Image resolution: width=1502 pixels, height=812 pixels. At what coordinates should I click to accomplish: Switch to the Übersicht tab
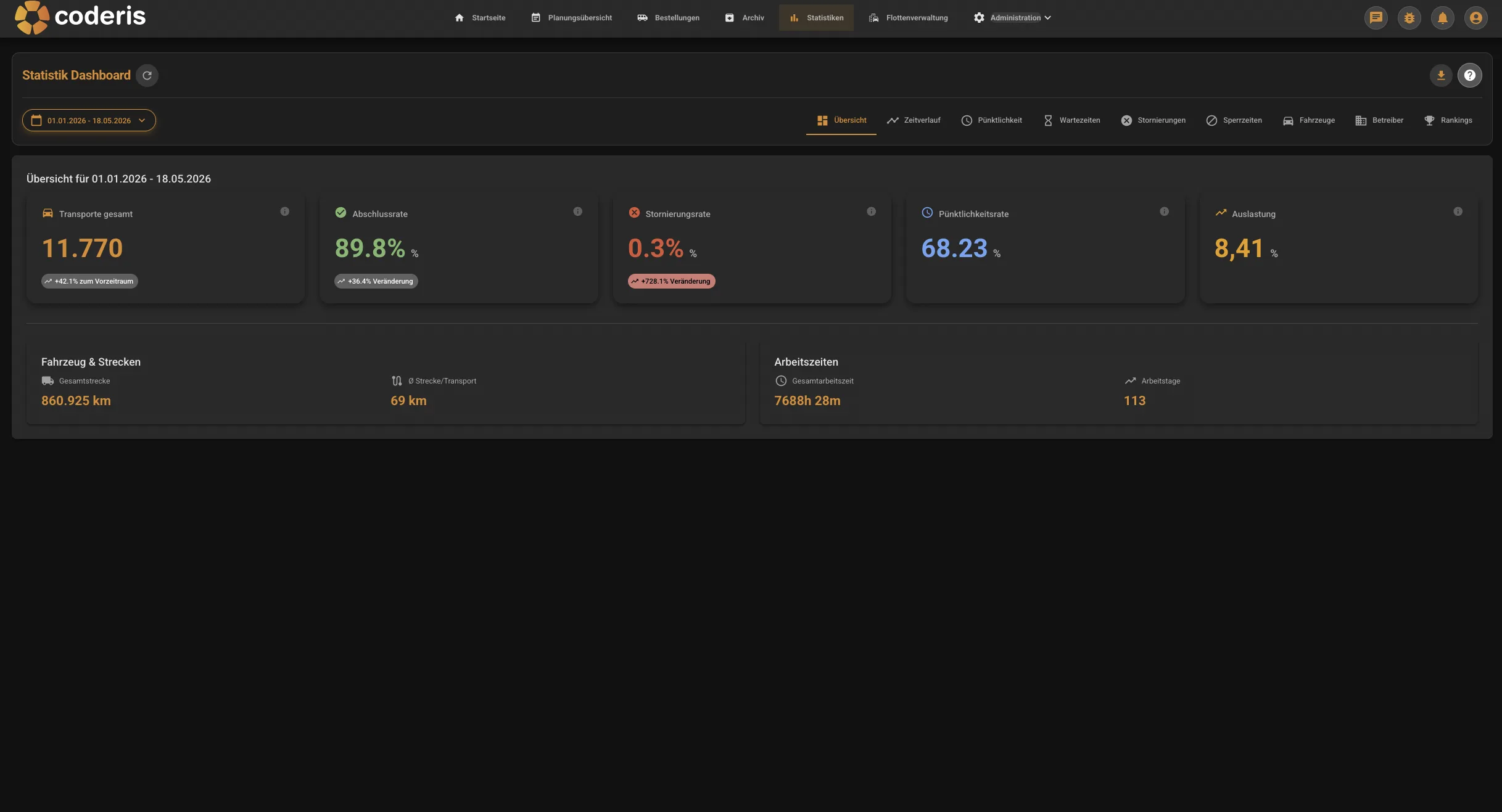coord(841,120)
